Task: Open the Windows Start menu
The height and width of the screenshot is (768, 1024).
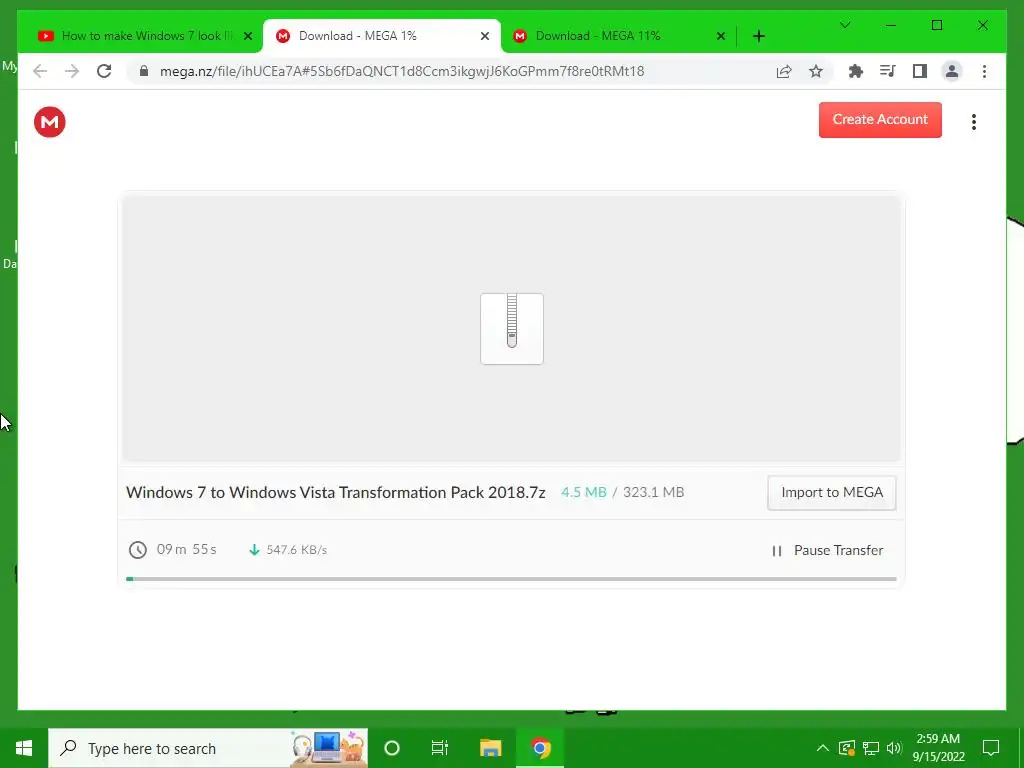Action: click(24, 748)
